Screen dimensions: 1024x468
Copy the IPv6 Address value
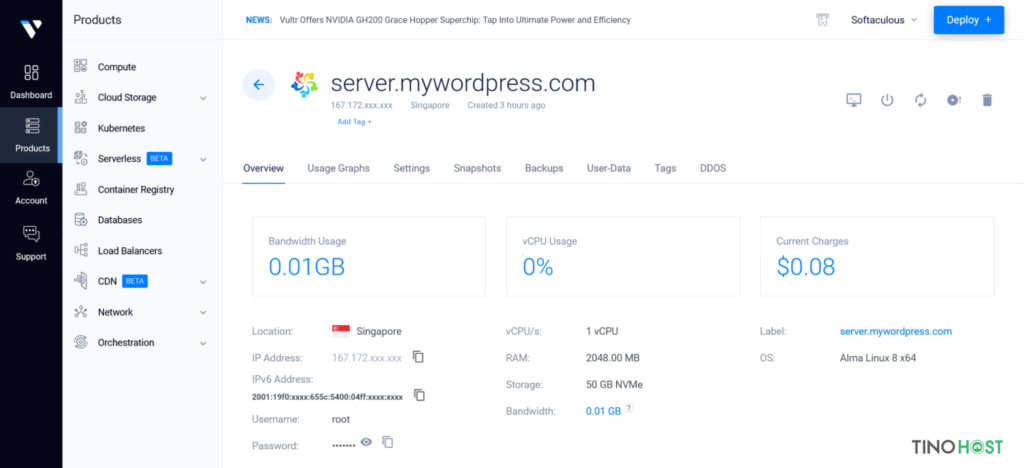(x=420, y=395)
